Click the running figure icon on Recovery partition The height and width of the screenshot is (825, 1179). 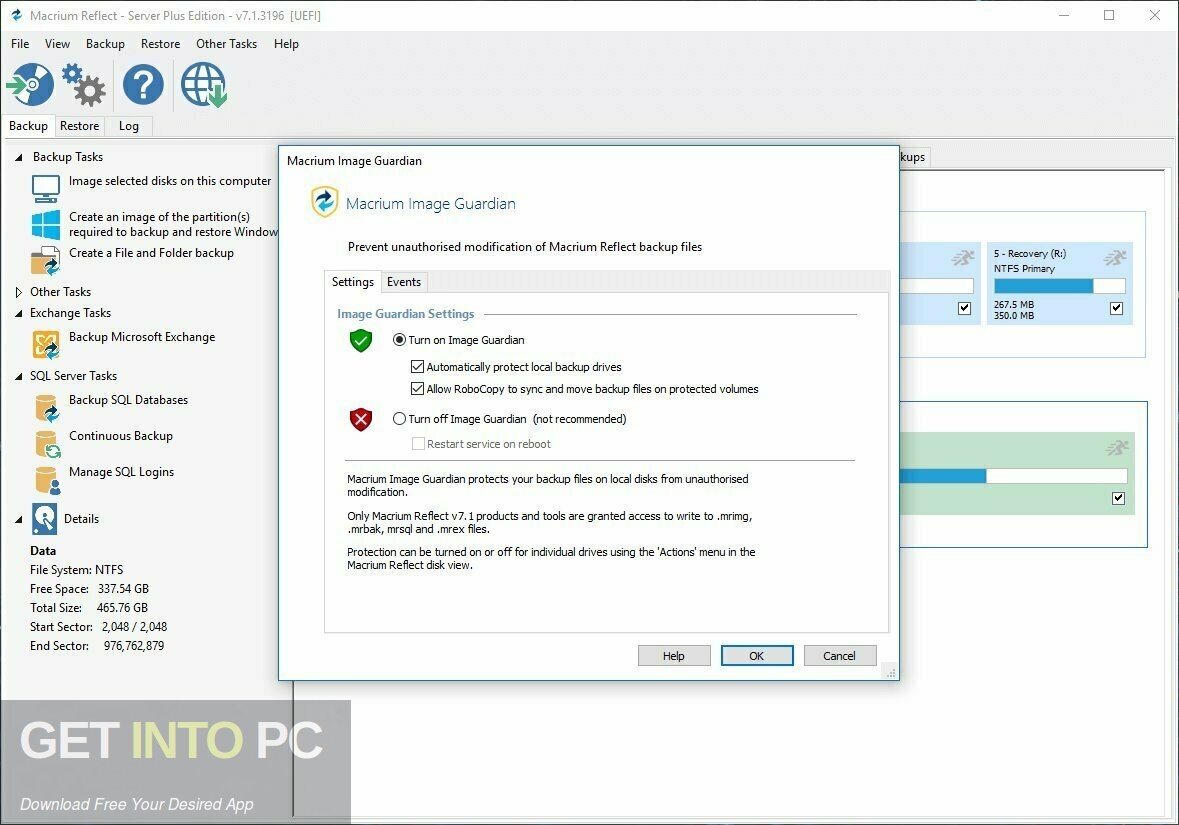click(1115, 258)
